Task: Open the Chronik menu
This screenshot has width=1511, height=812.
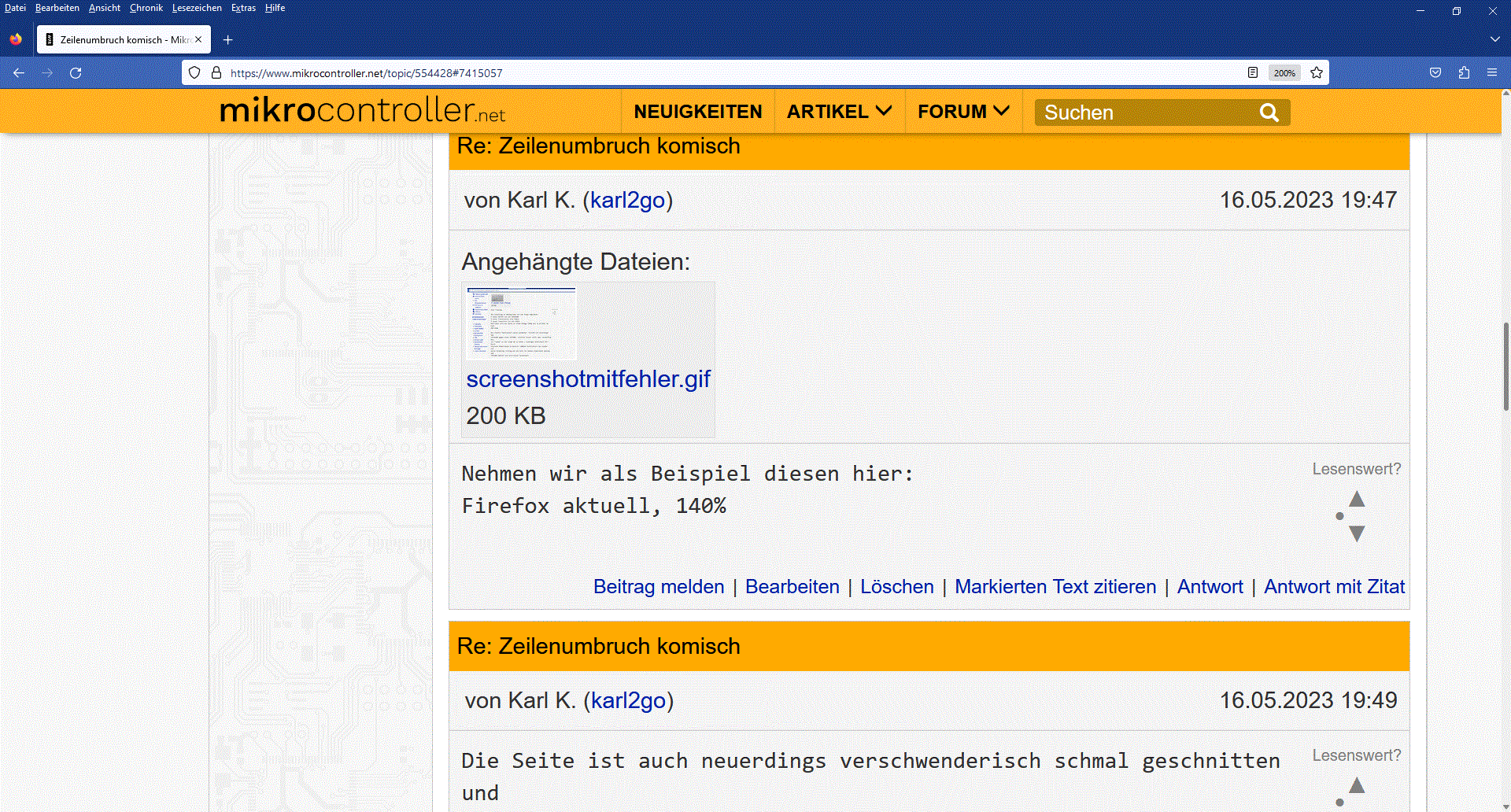Action: tap(146, 8)
